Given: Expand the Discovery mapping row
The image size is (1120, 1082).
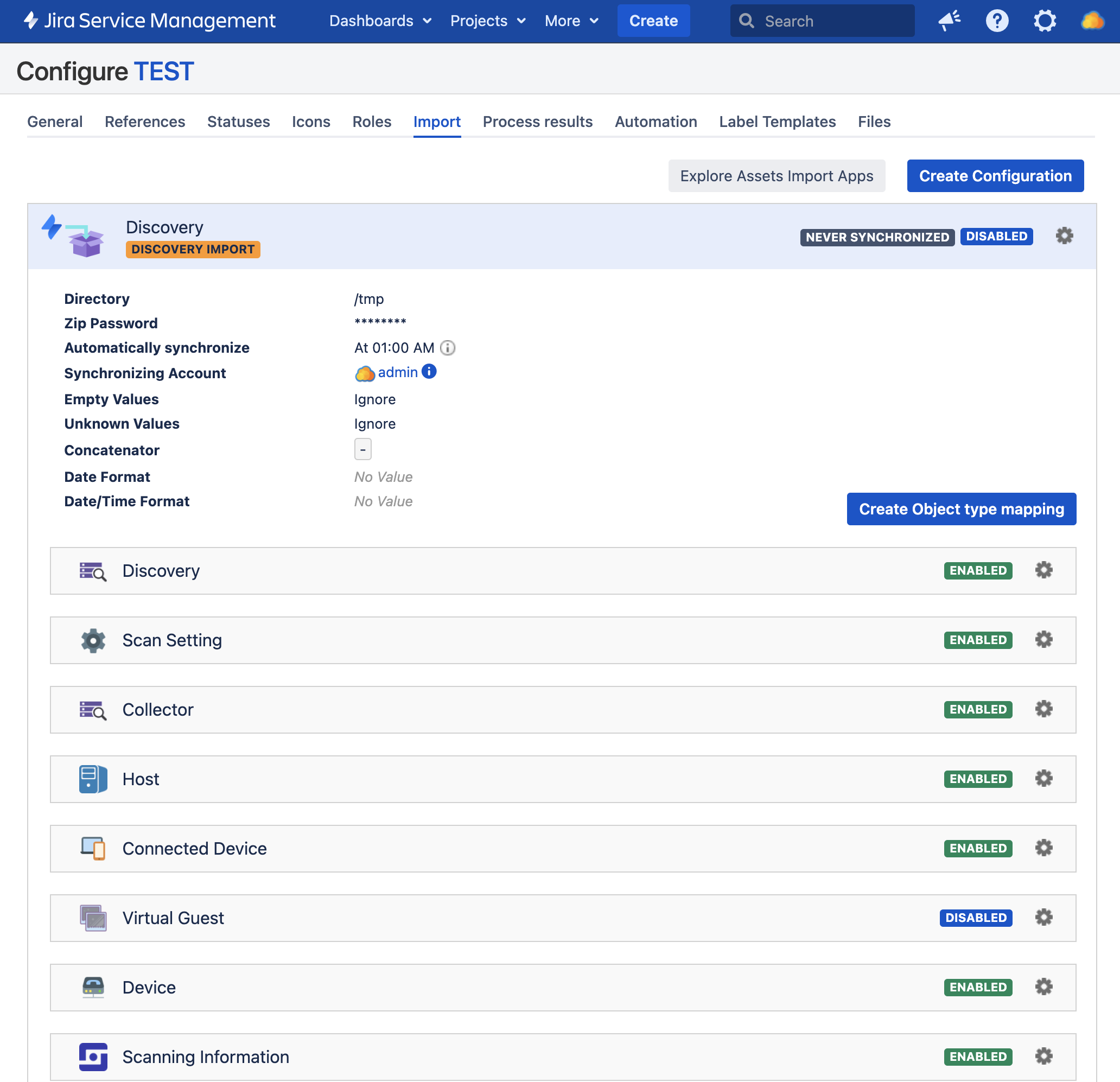Looking at the screenshot, I should (563, 571).
